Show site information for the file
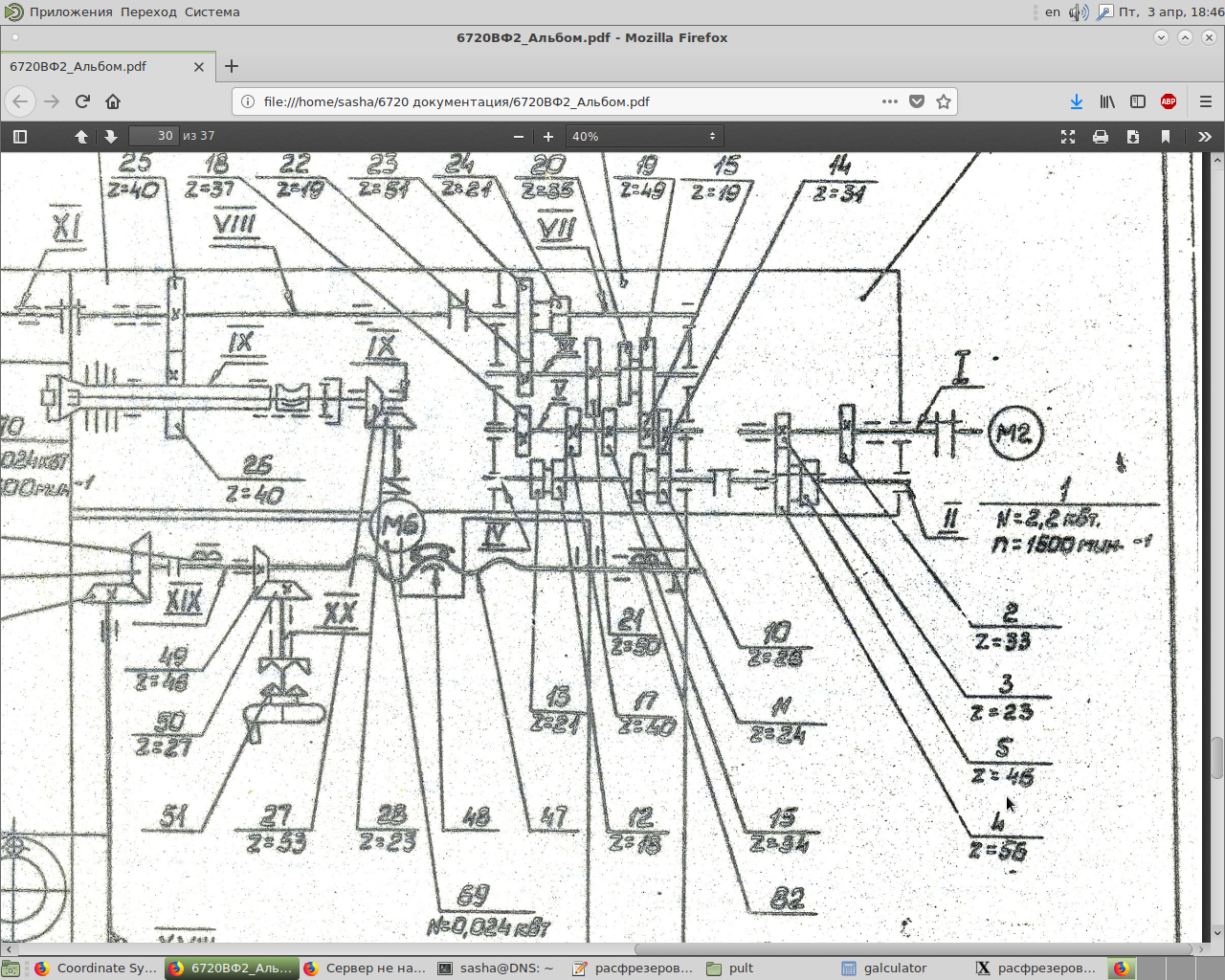The image size is (1225, 980). 247,101
